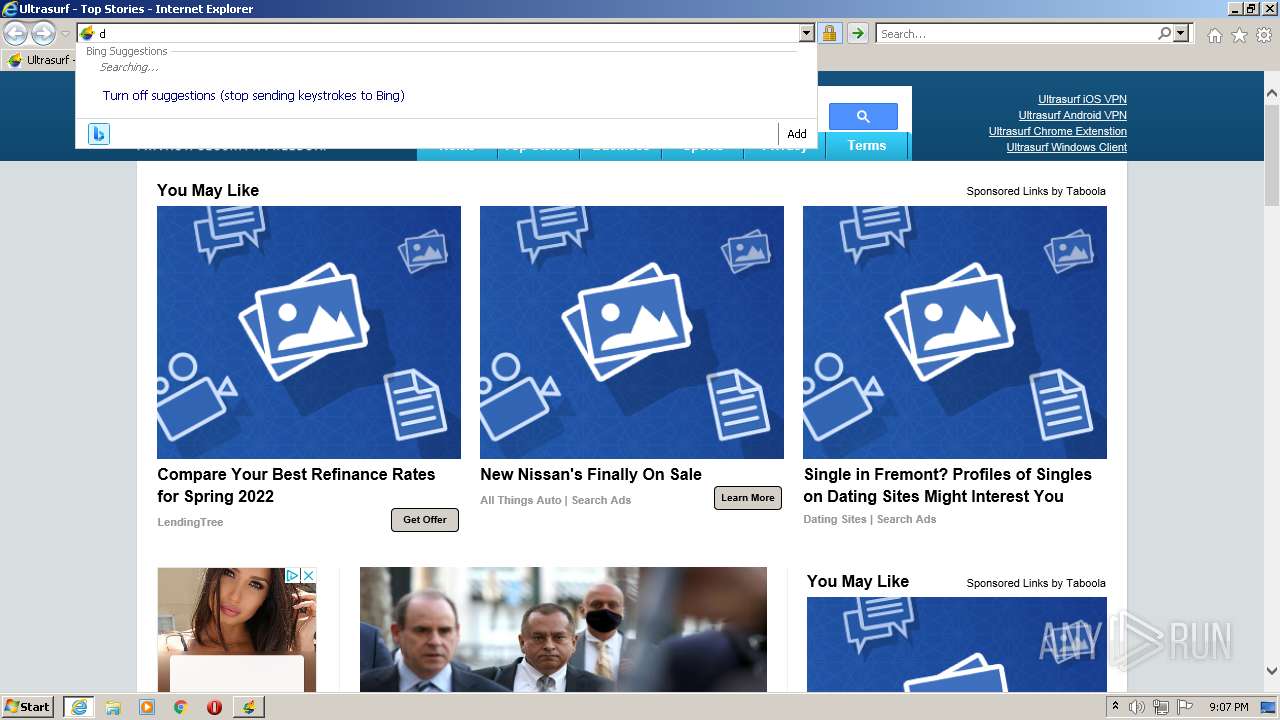Click the green Go arrow button
This screenshot has width=1280, height=720.
pyautogui.click(x=857, y=34)
